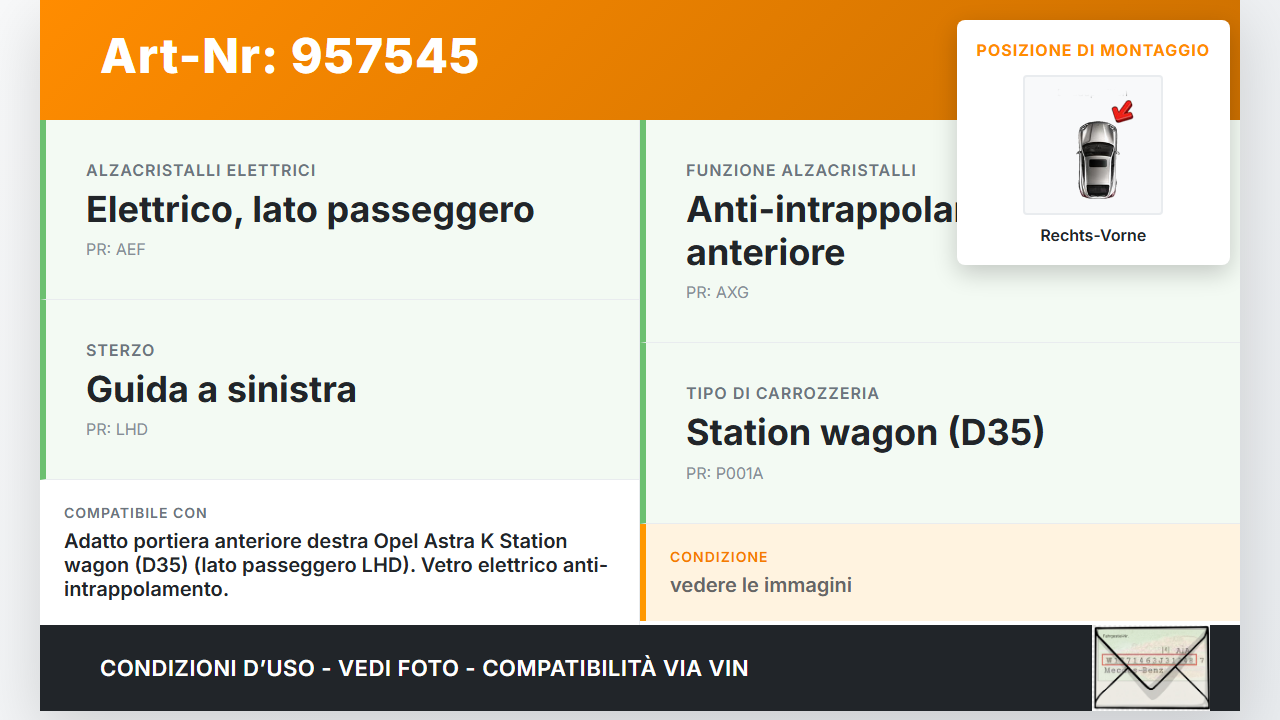Click the VIN document envelope image
The width and height of the screenshot is (1280, 720).
1150,666
